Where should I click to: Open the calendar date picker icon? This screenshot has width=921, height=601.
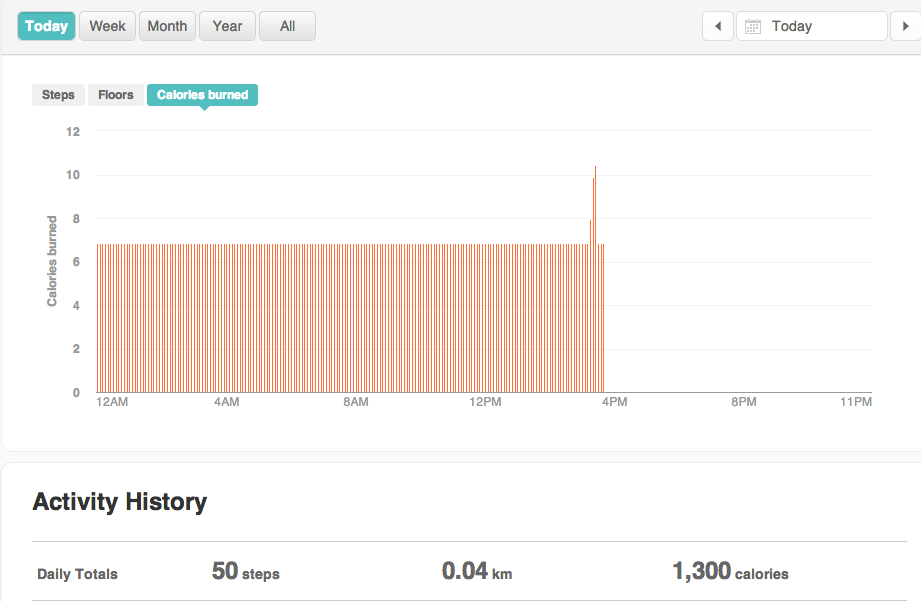[753, 26]
